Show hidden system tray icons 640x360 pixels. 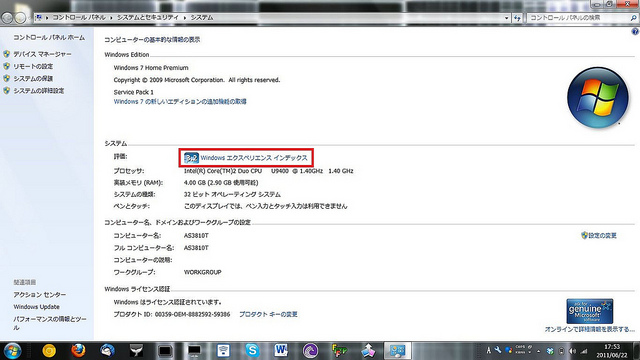click(x=538, y=351)
